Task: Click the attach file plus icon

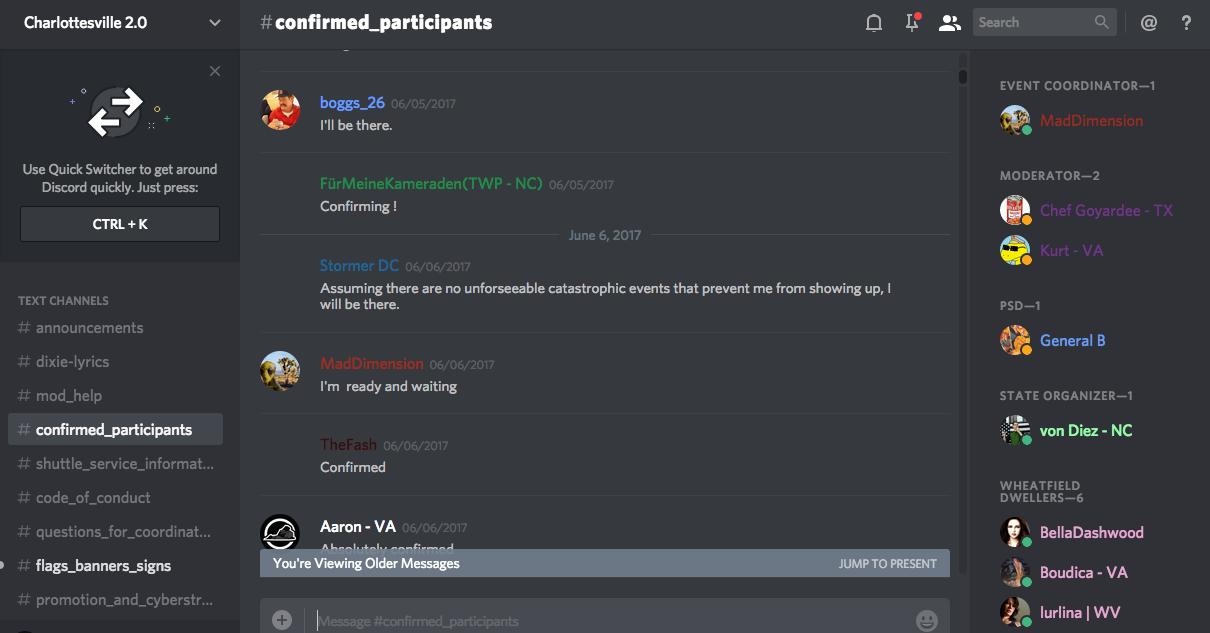Action: [x=282, y=621]
